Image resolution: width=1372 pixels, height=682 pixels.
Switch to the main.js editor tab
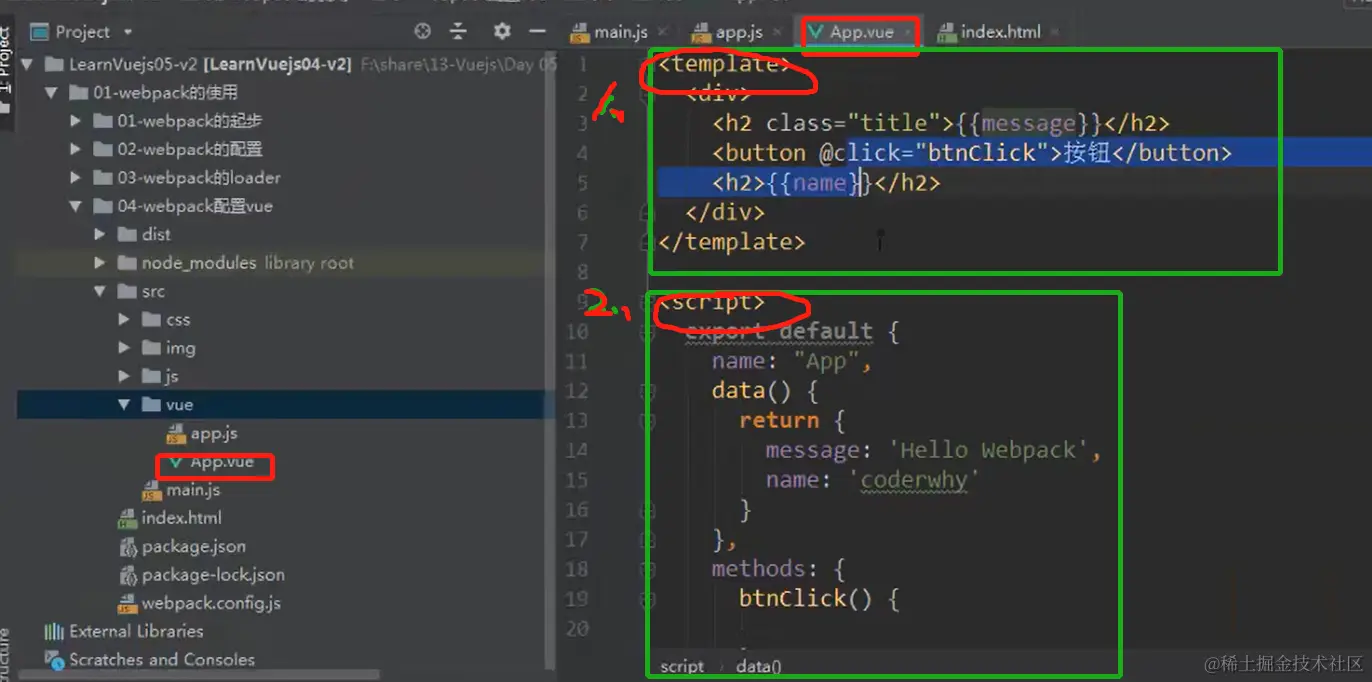620,33
